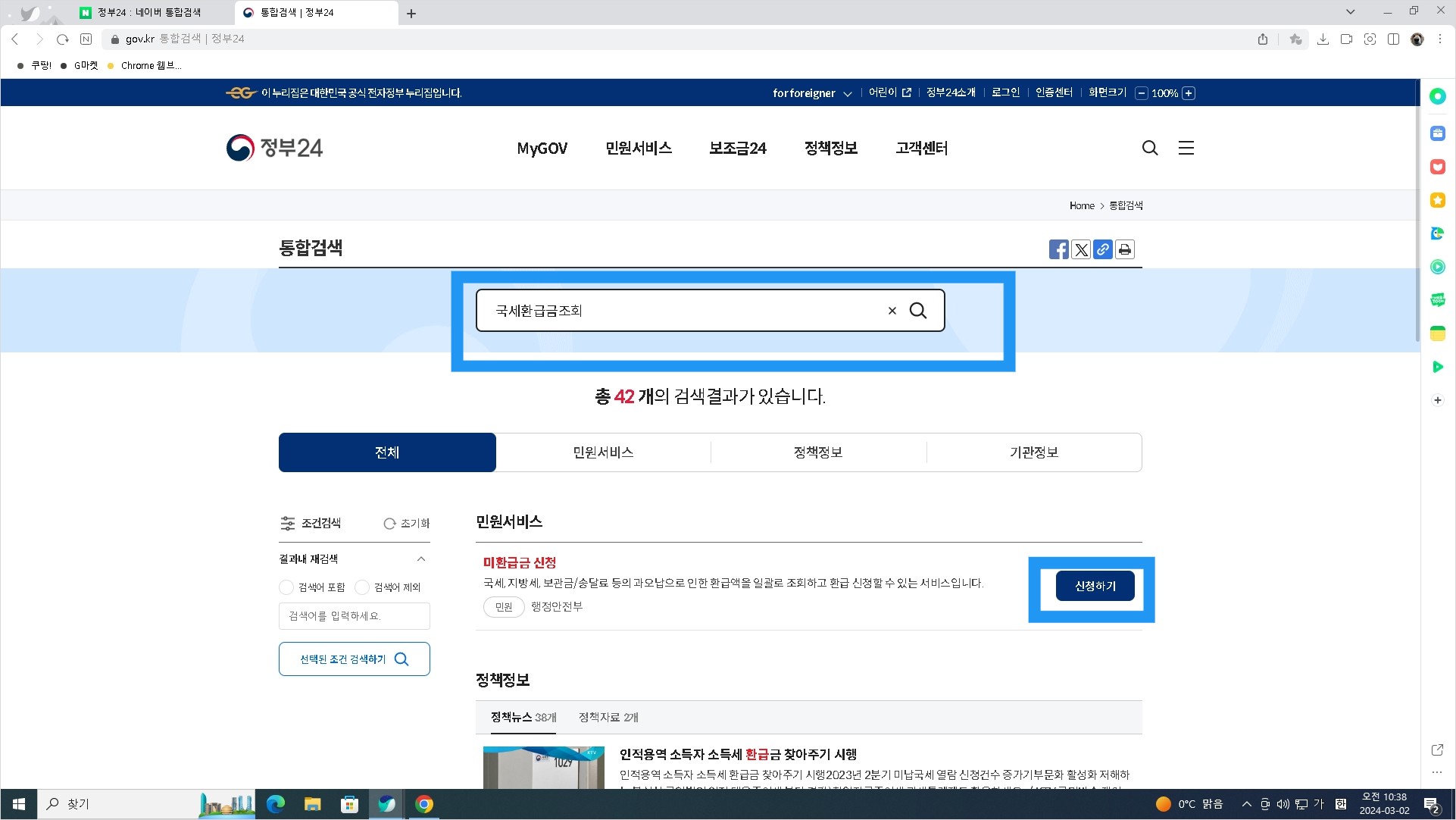Switch to the 기관정보 tab
This screenshot has width=1456, height=820.
click(x=1033, y=452)
